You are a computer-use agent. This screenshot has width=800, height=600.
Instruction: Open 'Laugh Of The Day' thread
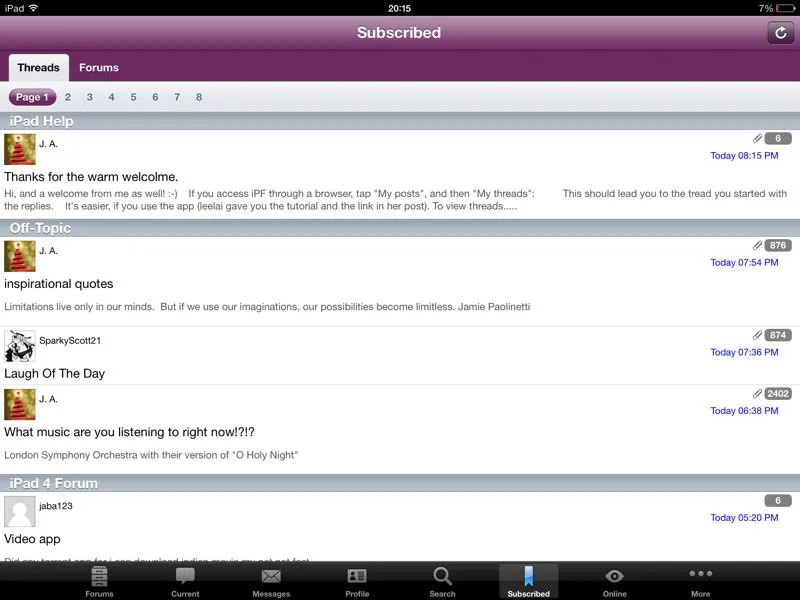point(54,373)
